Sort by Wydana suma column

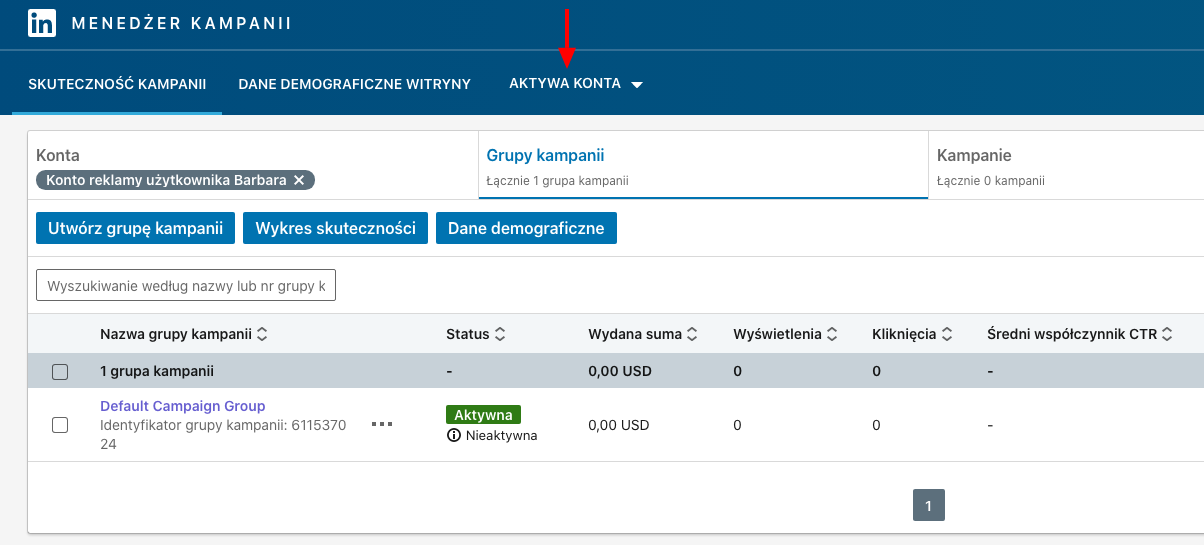tap(692, 335)
